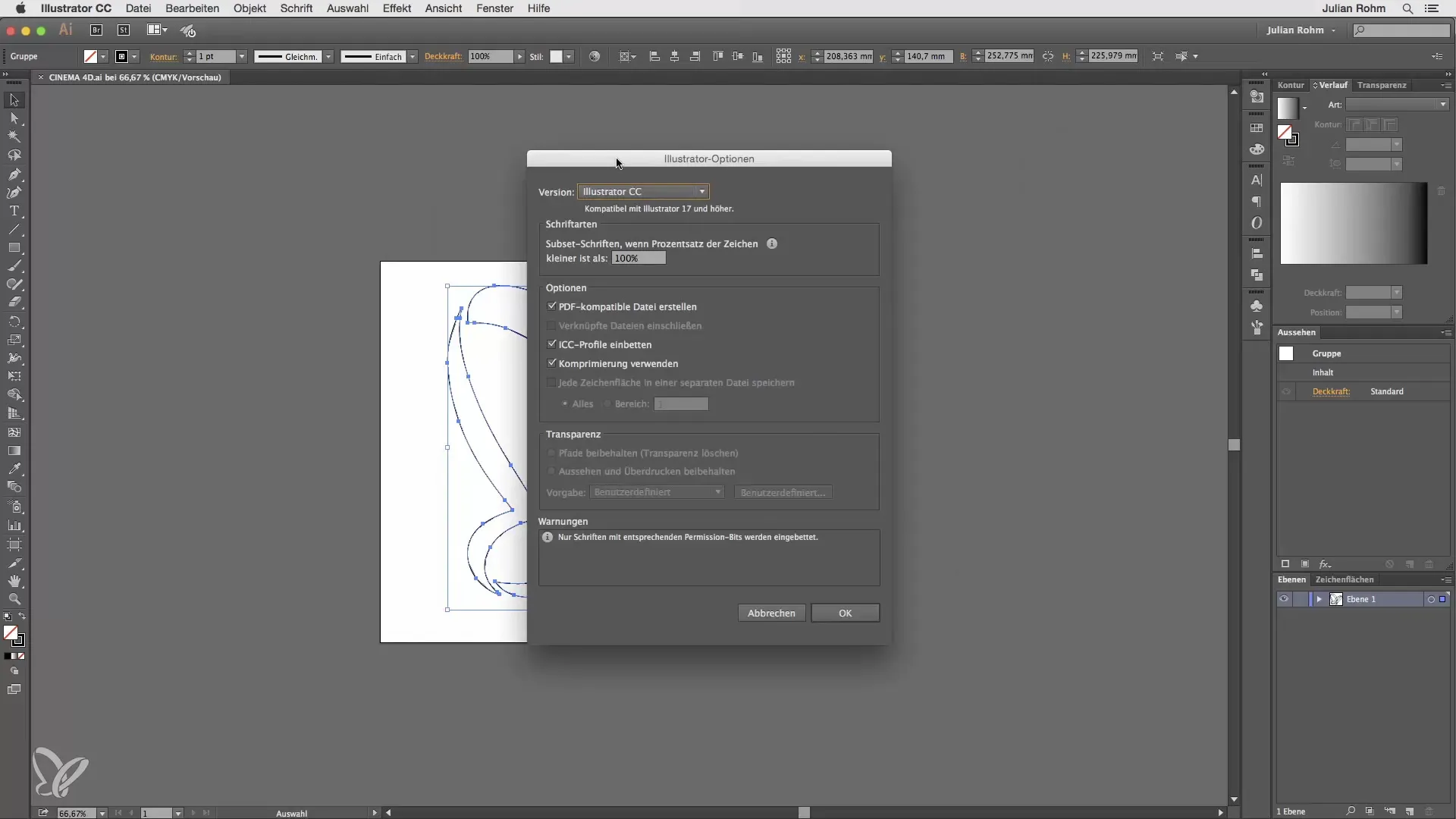Click OK in Illustrator-Optionen dialog

click(x=846, y=613)
